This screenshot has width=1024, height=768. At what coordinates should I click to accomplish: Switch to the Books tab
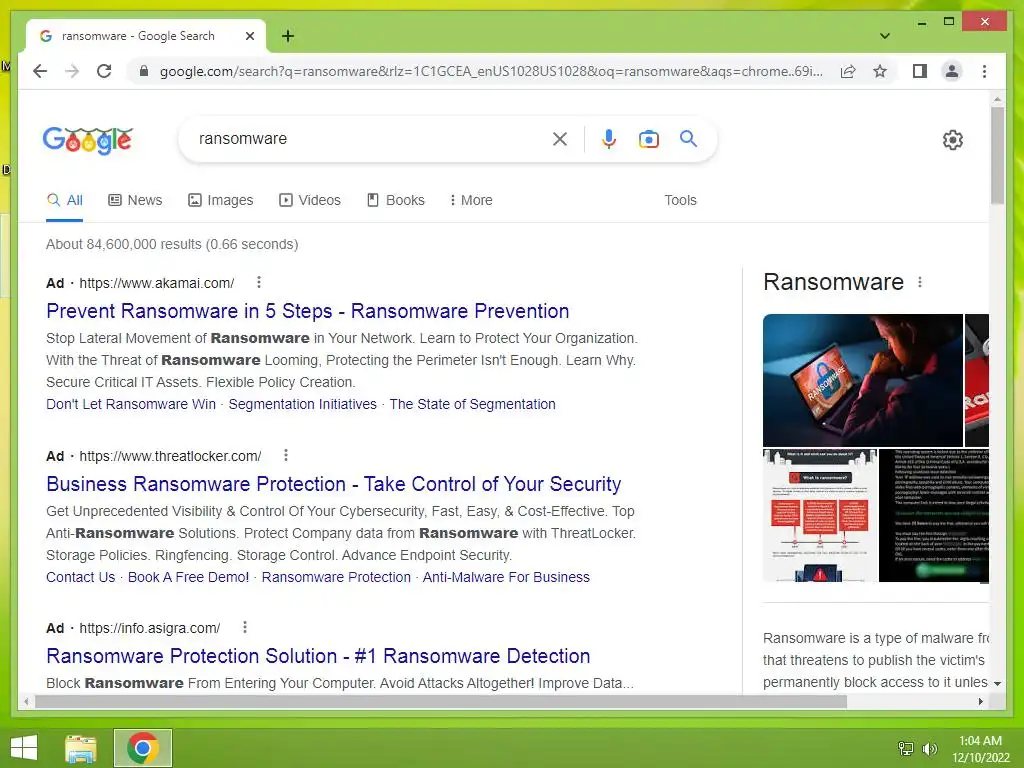click(396, 200)
